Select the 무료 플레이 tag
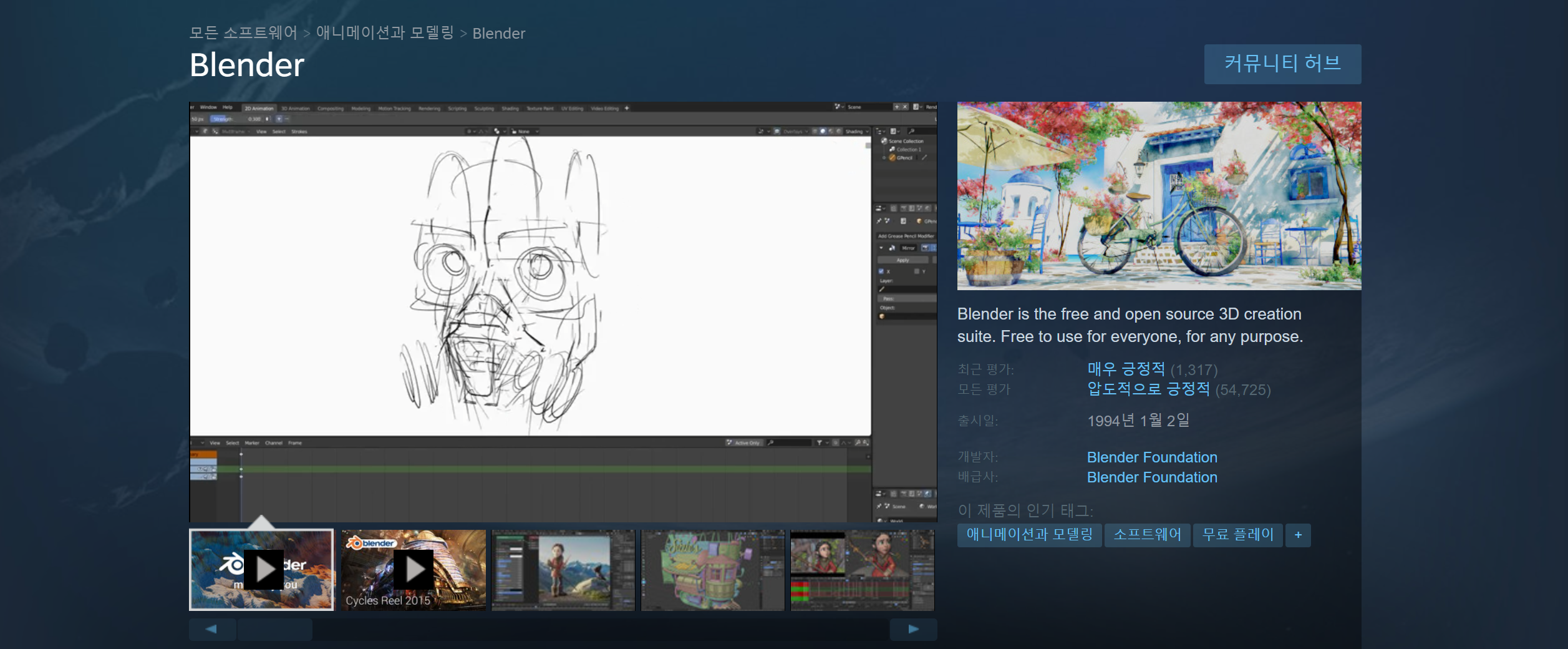 [x=1237, y=535]
